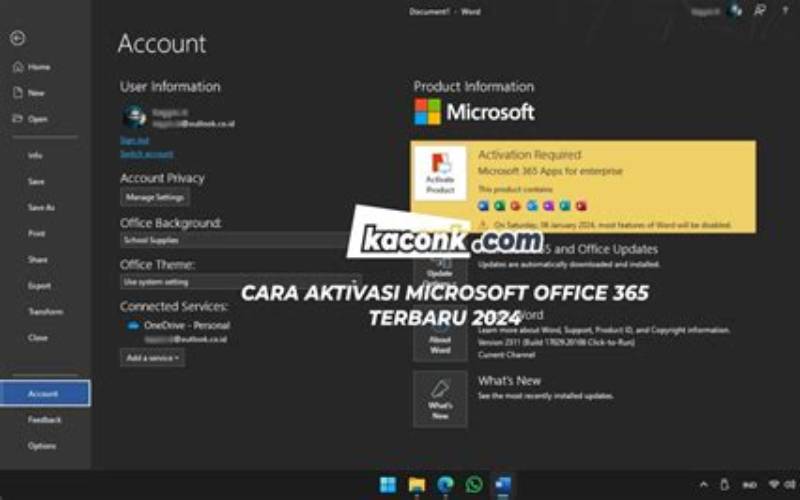
Task: Click the What's New button
Action: click(x=440, y=399)
